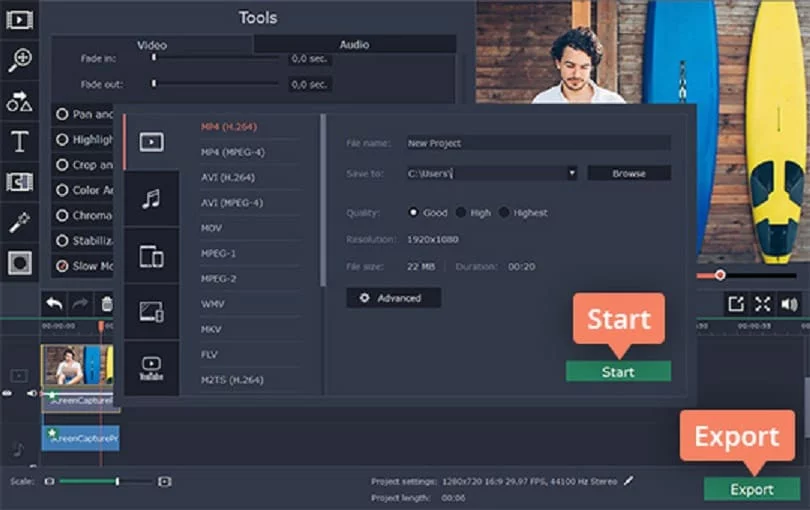Select MP4 (H.264) format
This screenshot has width=810, height=510.
click(229, 127)
